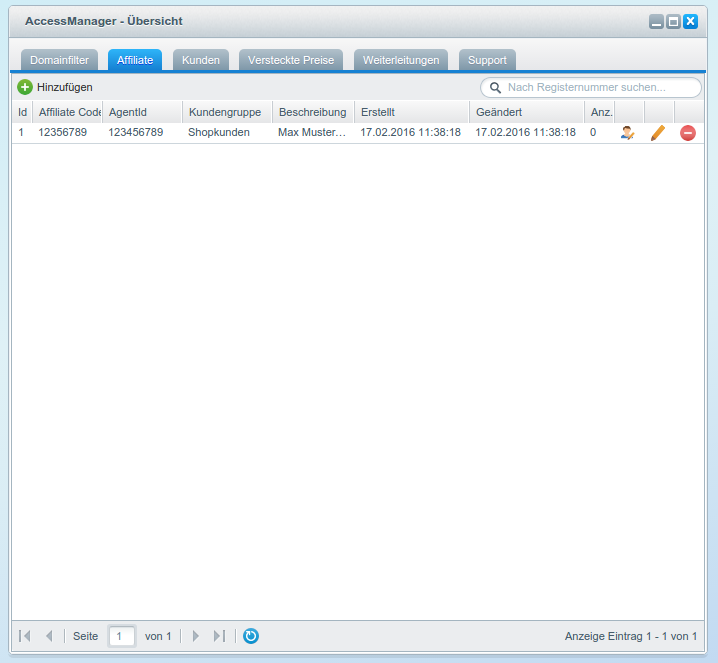The width and height of the screenshot is (718, 663).
Task: Sort by the Erstellt column header
Action: (410, 112)
